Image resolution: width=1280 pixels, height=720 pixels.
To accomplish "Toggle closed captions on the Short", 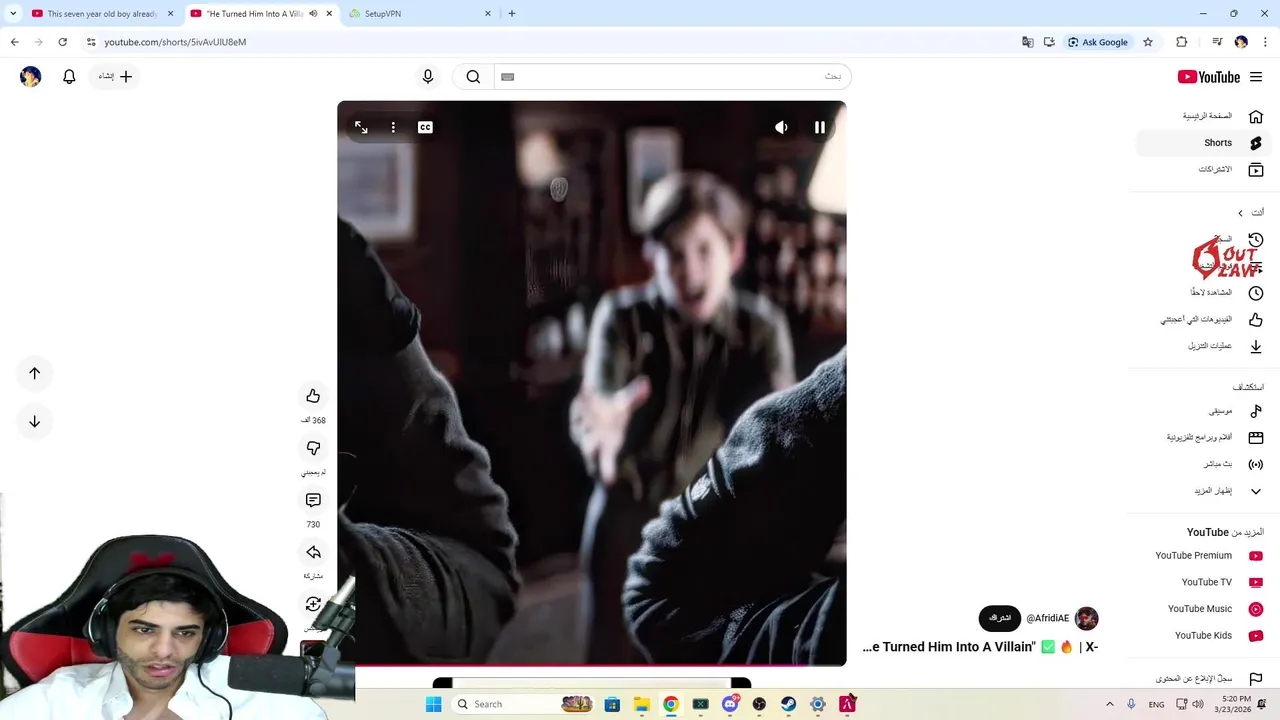I will (x=425, y=127).
